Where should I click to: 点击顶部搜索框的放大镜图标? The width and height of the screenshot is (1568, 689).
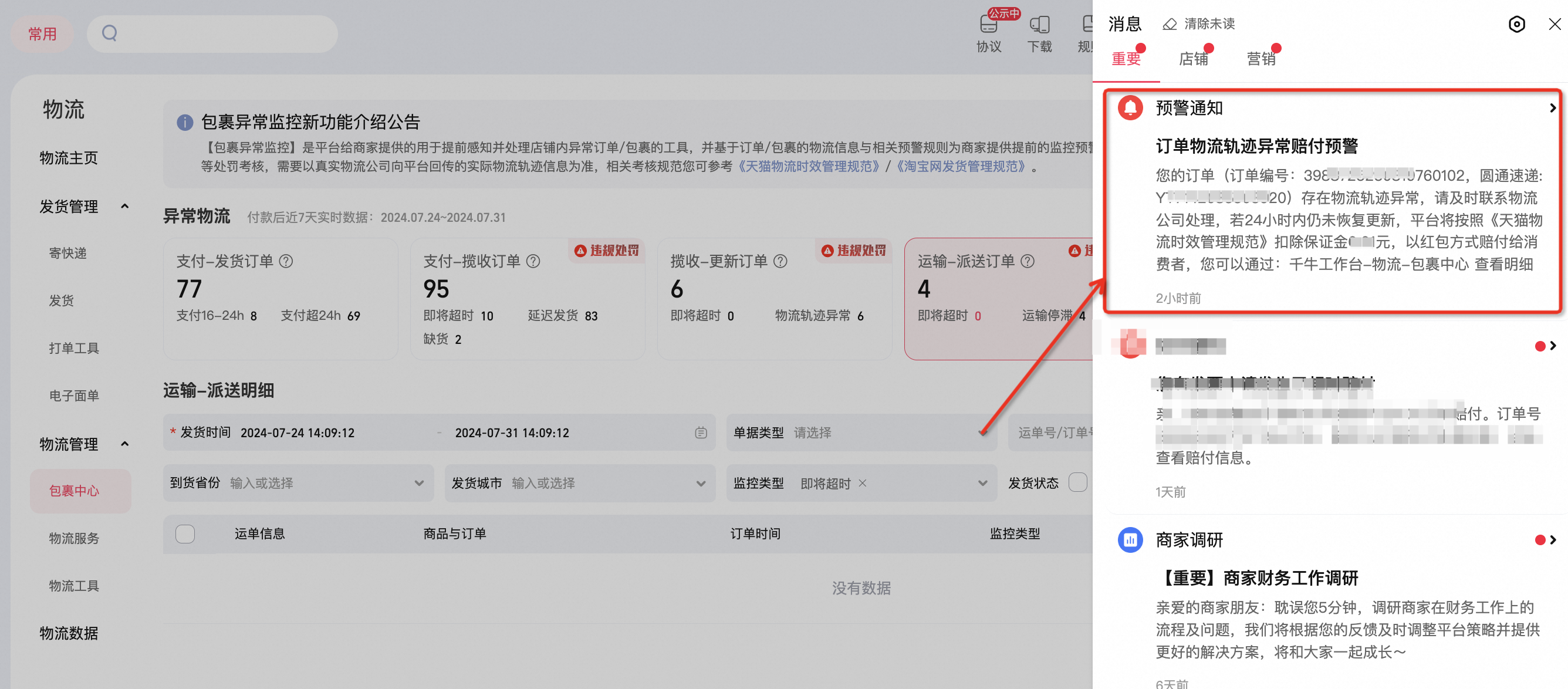tap(110, 33)
